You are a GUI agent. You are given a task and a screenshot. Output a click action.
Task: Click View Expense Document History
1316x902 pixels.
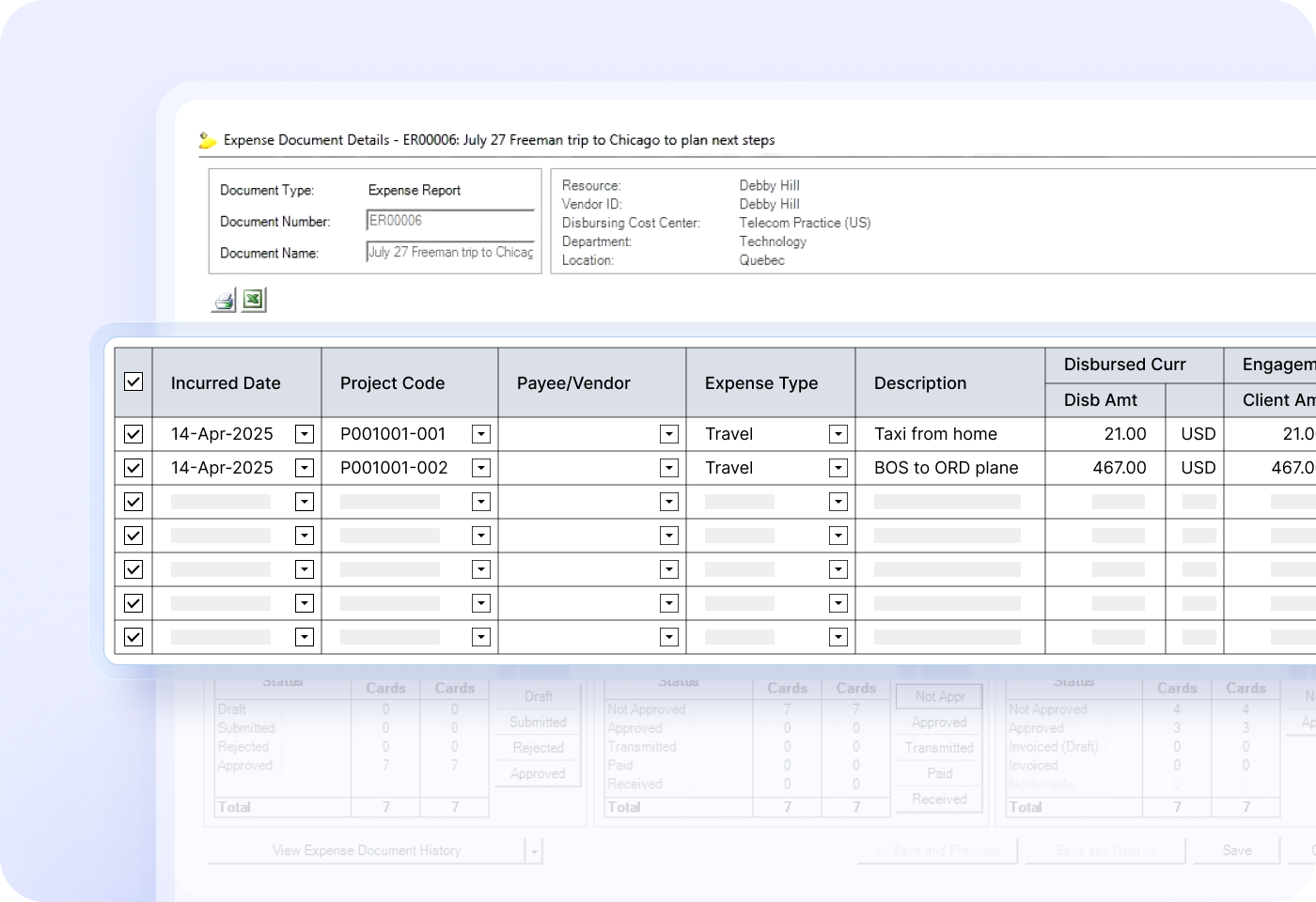click(366, 850)
